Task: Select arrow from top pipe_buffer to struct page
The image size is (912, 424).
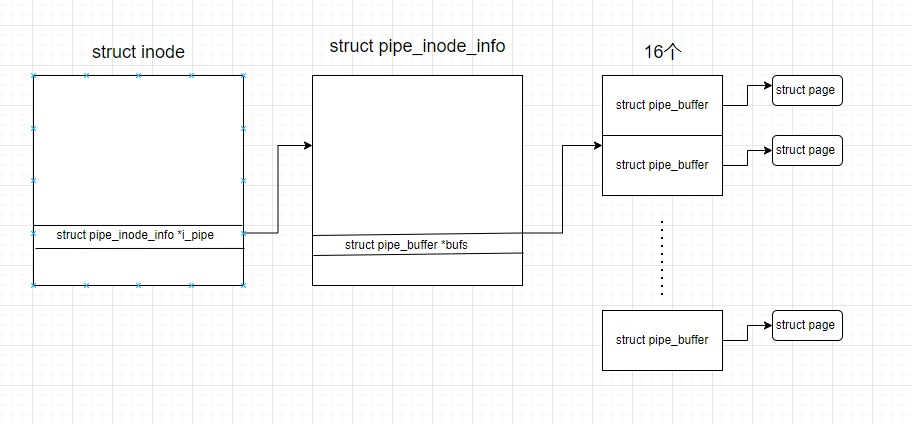Action: [747, 96]
